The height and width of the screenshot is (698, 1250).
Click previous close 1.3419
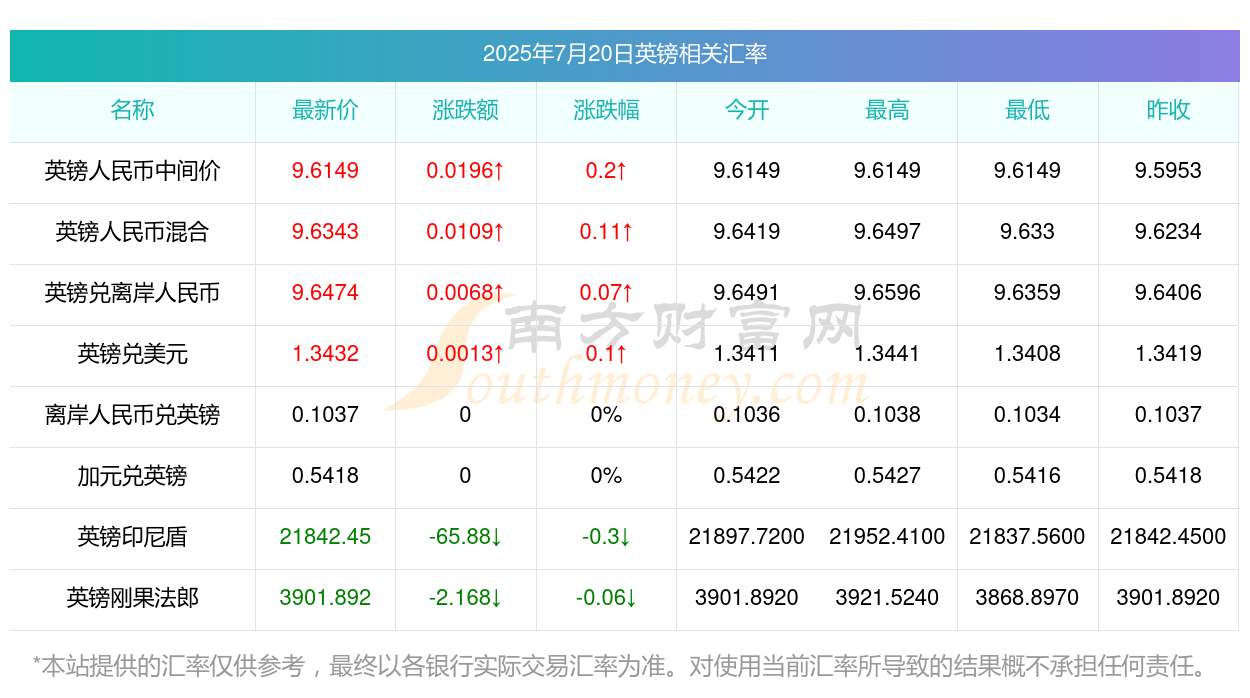(1168, 354)
